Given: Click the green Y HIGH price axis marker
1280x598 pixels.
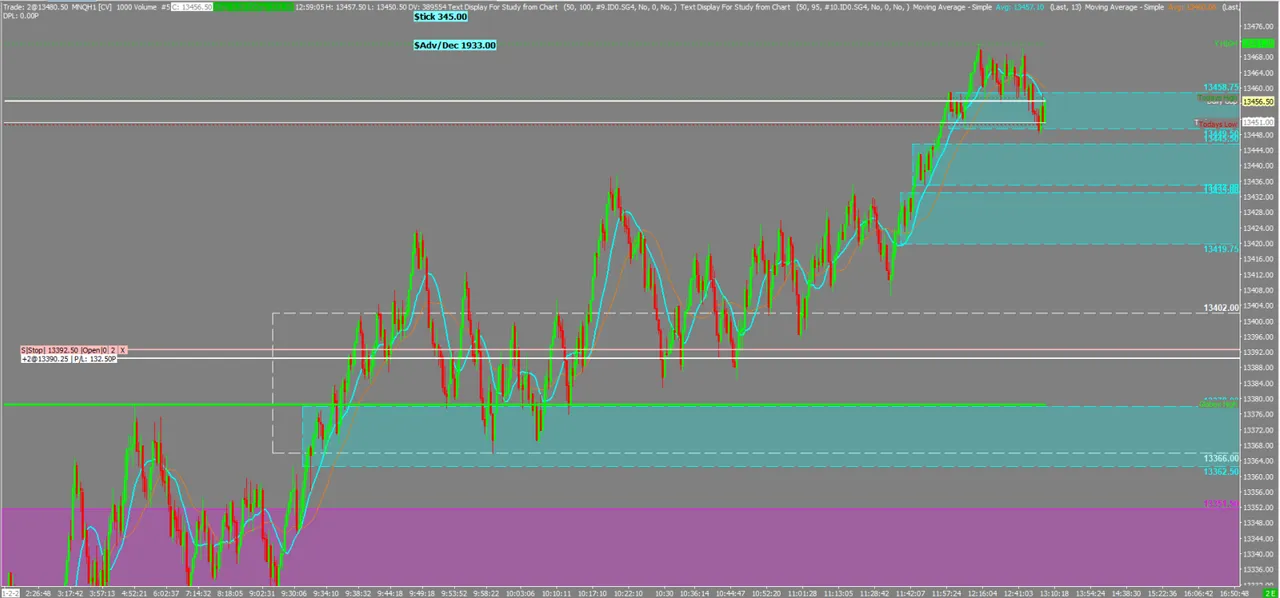Looking at the screenshot, I should (1258, 43).
